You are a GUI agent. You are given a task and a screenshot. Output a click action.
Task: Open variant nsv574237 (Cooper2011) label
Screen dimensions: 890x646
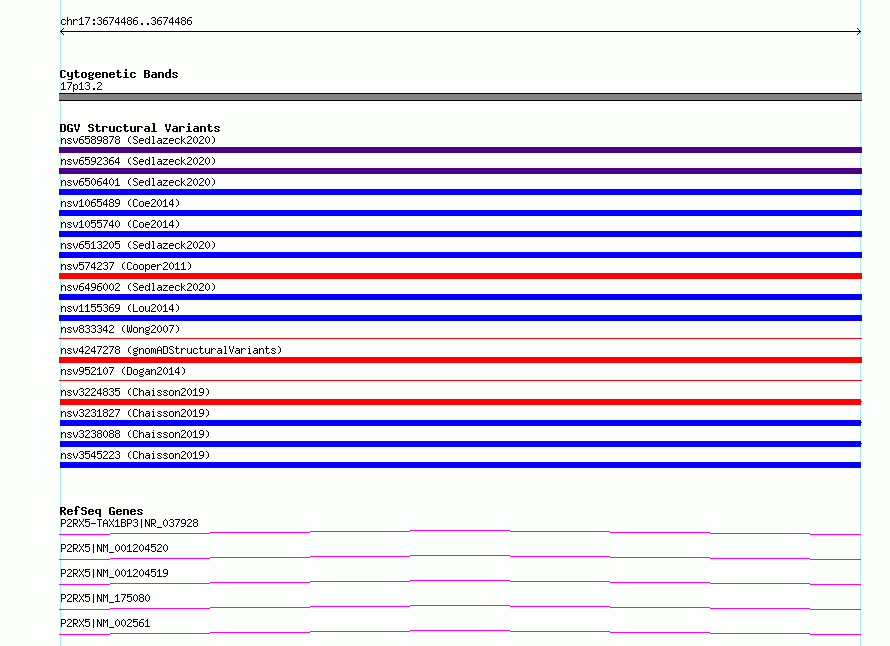[126, 266]
